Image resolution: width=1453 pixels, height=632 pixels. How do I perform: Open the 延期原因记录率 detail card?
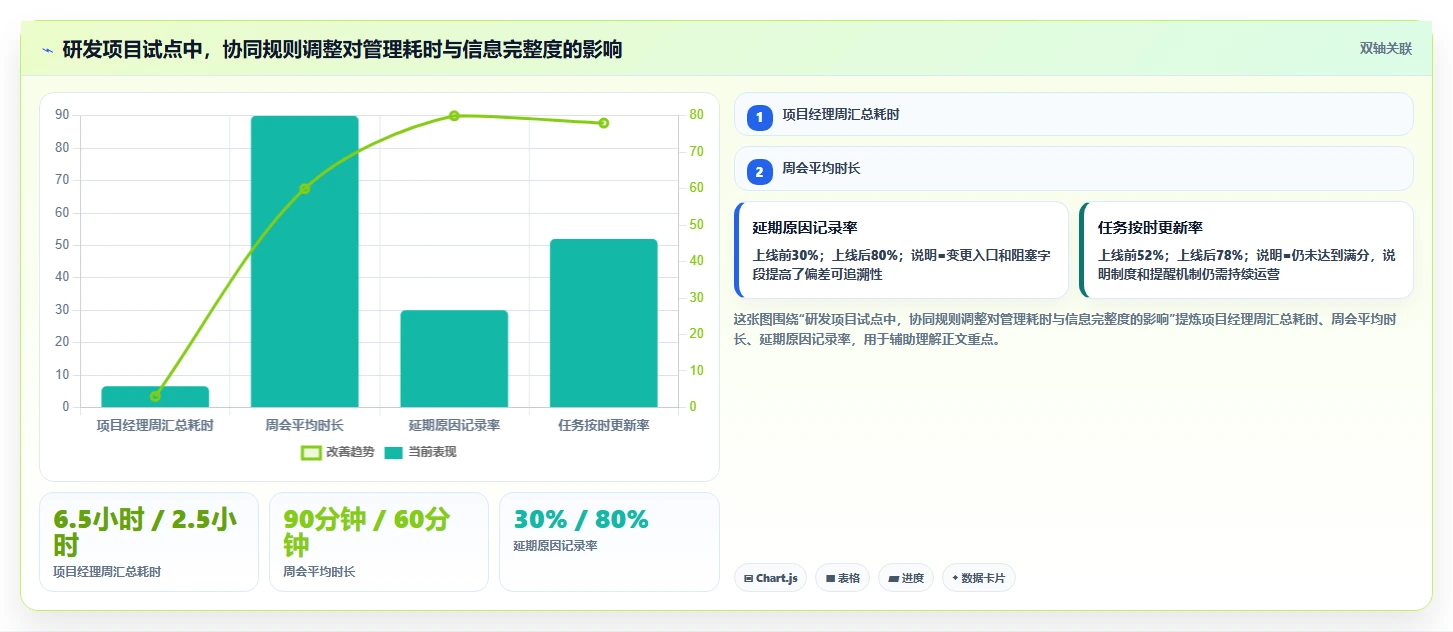click(x=901, y=250)
